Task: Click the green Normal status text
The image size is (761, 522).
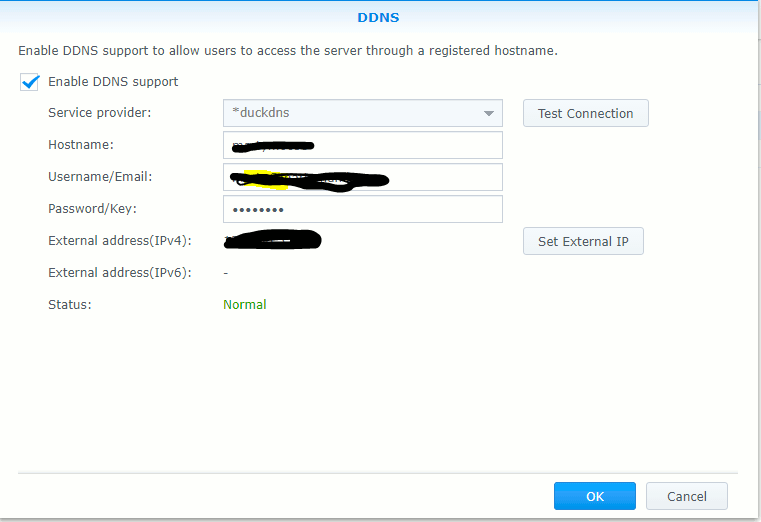Action: point(245,304)
